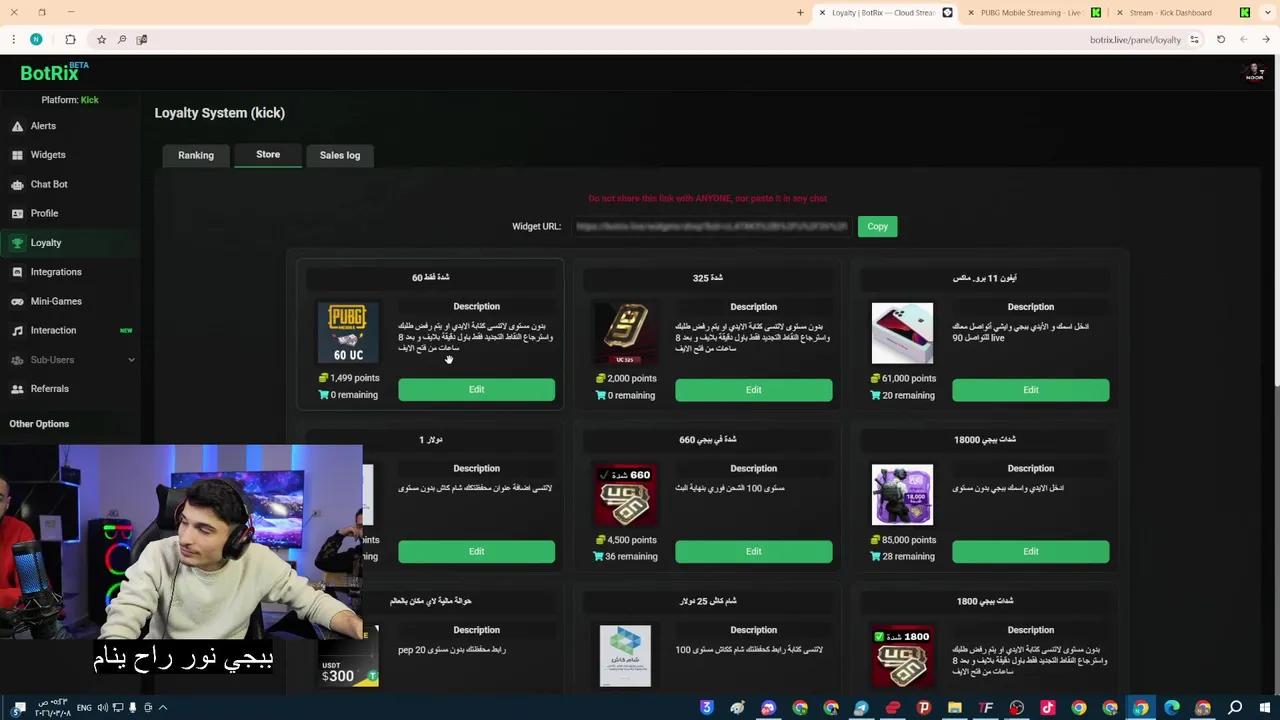Open the user avatar in header
Viewport: 1280px width, 720px height.
[x=1253, y=73]
